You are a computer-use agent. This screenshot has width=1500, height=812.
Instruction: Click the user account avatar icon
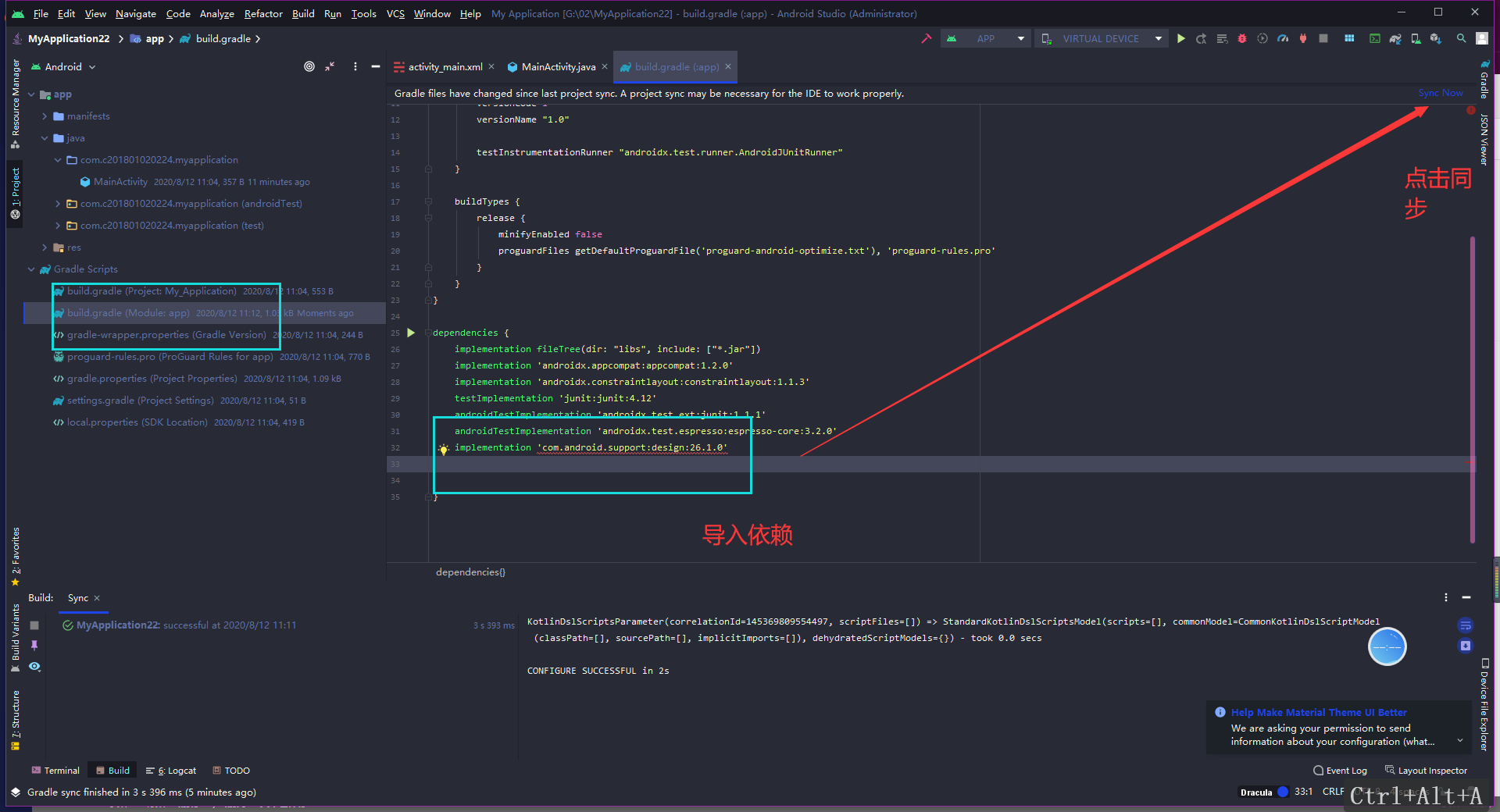click(1482, 38)
